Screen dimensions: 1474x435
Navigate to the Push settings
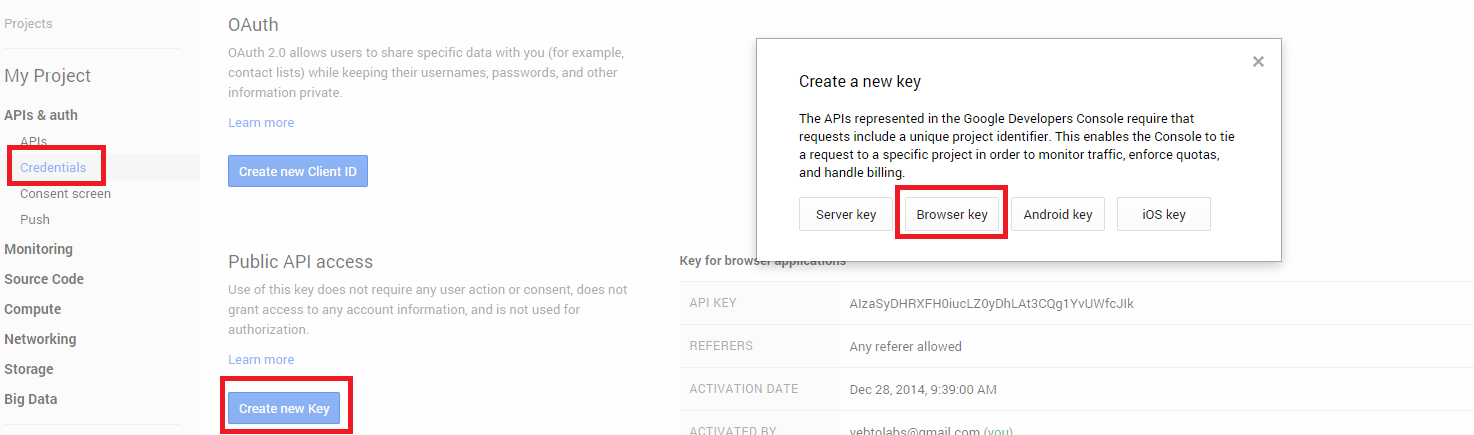(x=35, y=219)
